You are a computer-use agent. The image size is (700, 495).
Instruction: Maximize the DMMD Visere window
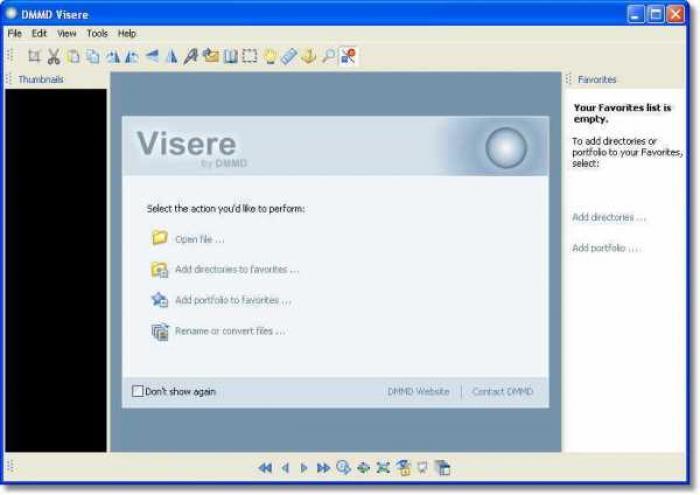click(x=656, y=14)
